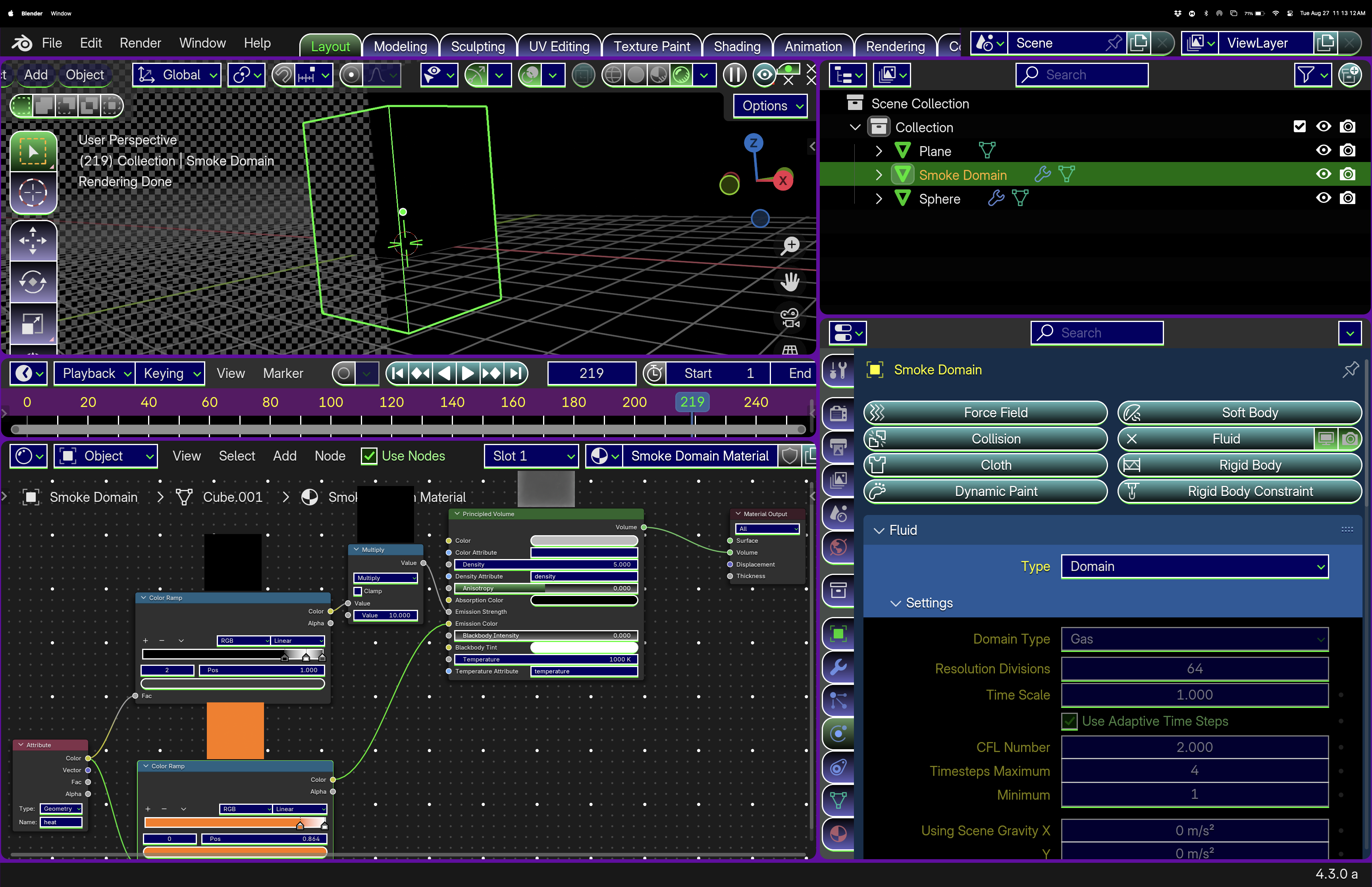Open the File menu
Viewport: 1372px width, 887px height.
click(52, 43)
